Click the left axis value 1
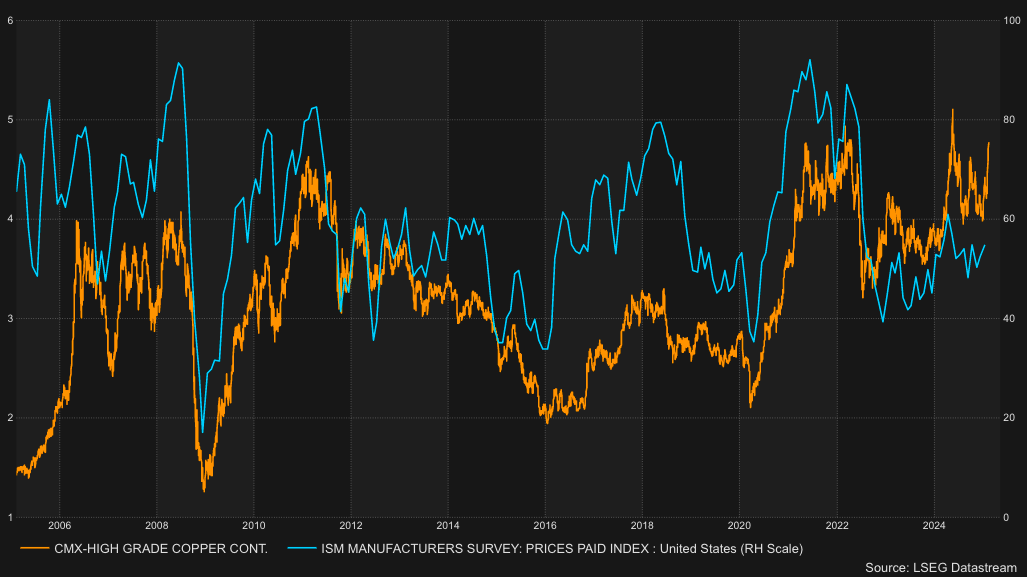 10,517
